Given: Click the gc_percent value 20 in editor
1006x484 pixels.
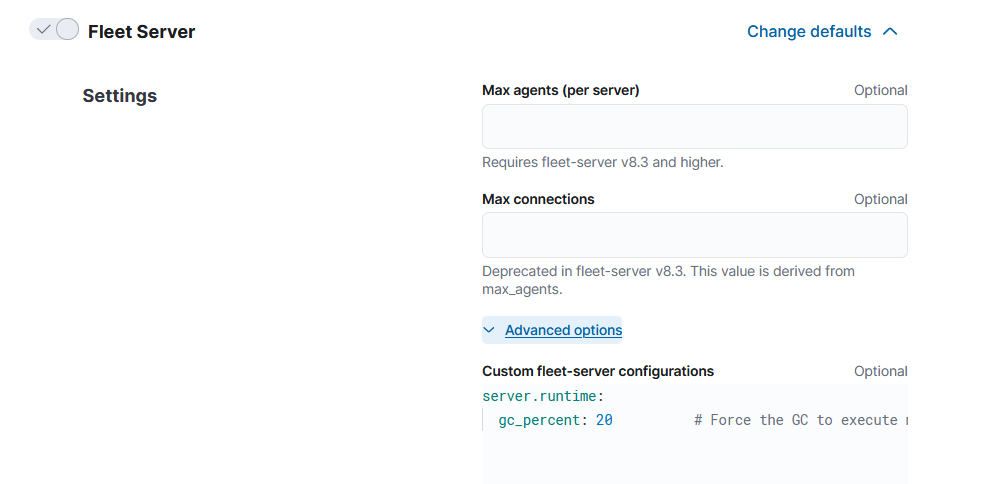Looking at the screenshot, I should click(x=604, y=420).
